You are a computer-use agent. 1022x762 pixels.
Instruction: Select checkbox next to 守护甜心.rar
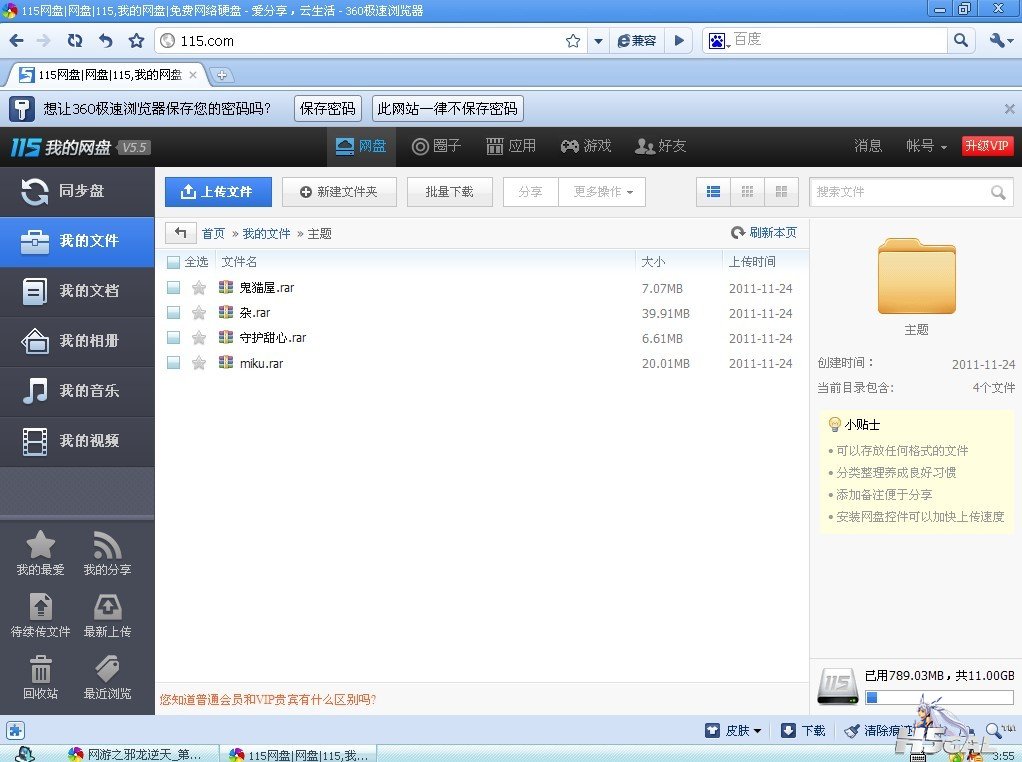[x=174, y=338]
